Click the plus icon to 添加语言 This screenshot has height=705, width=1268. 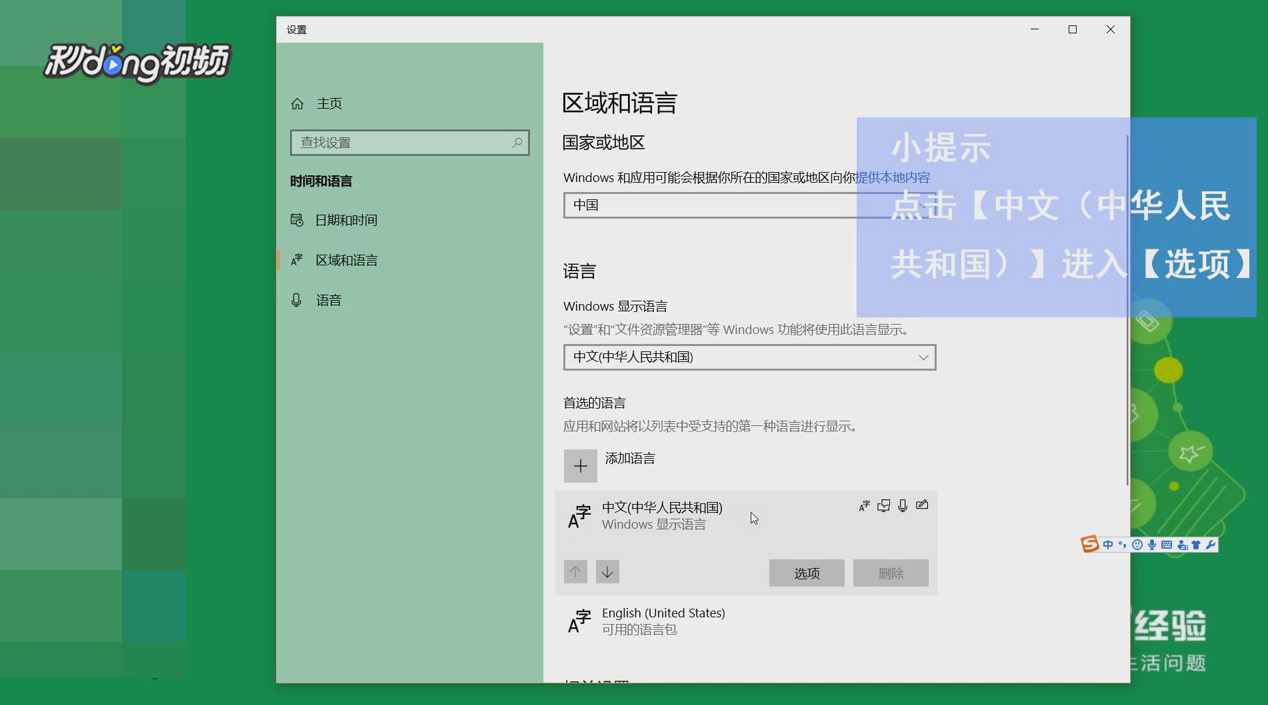click(580, 466)
